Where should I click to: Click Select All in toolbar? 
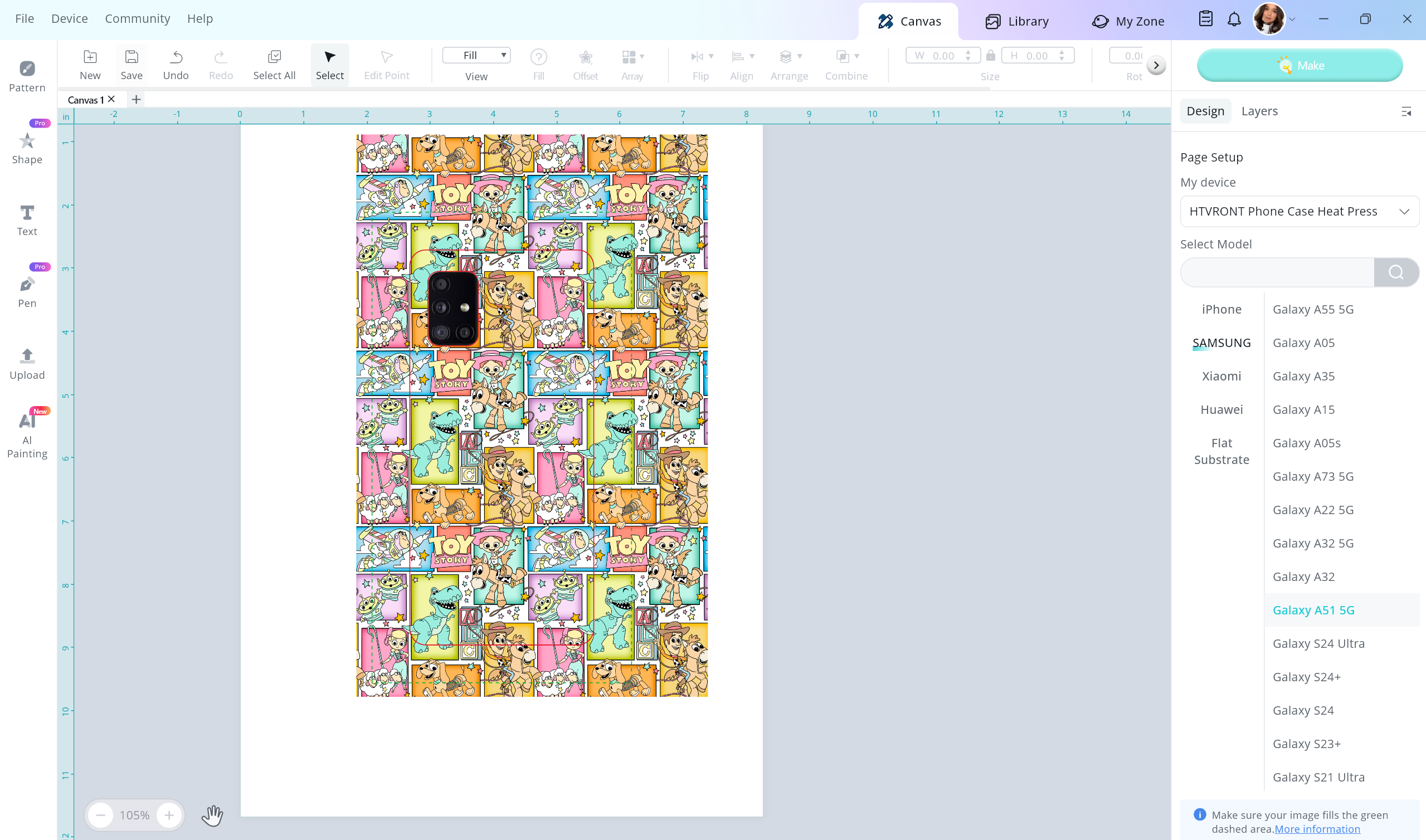click(x=274, y=65)
